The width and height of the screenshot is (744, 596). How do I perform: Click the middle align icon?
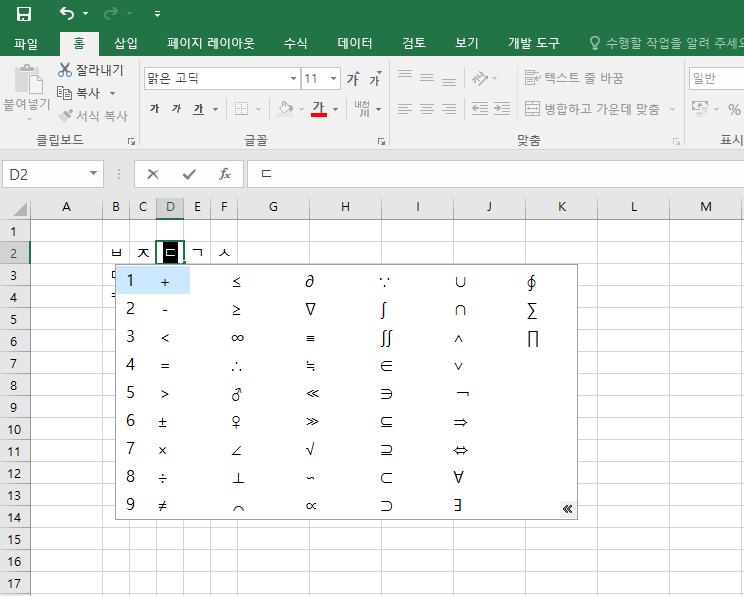coord(427,78)
